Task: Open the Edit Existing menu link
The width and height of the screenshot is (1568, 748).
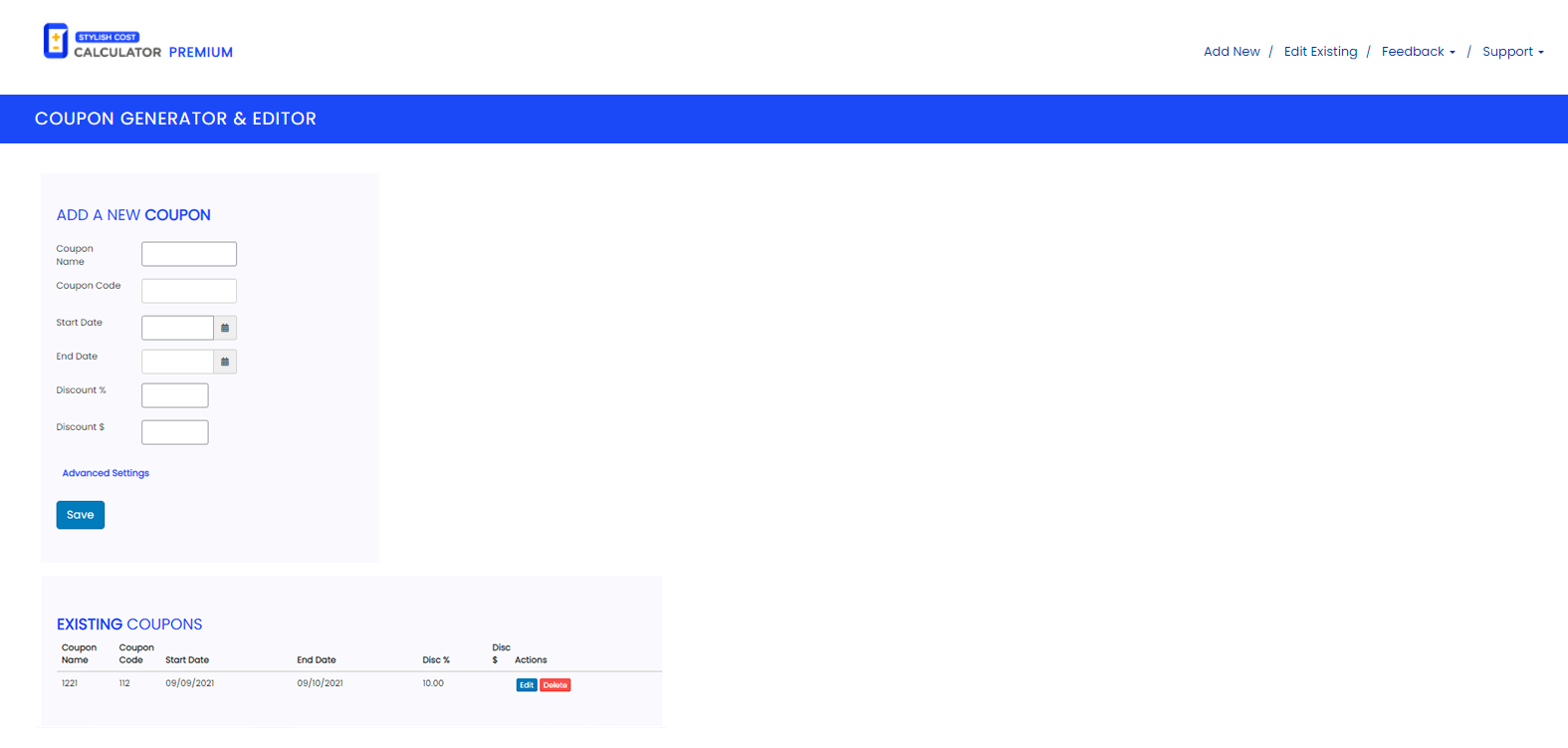Action: [1320, 52]
